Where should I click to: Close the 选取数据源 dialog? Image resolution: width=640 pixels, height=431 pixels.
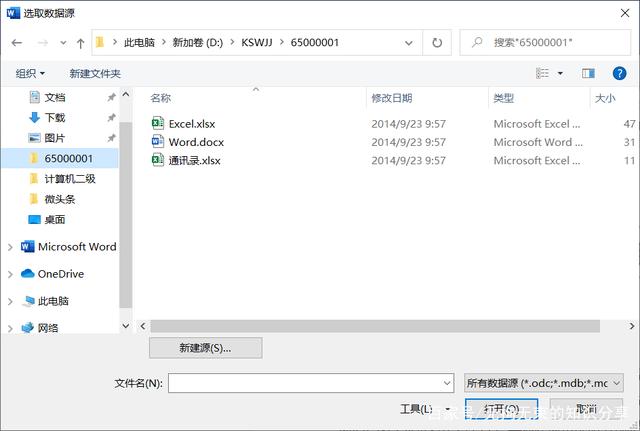click(624, 13)
